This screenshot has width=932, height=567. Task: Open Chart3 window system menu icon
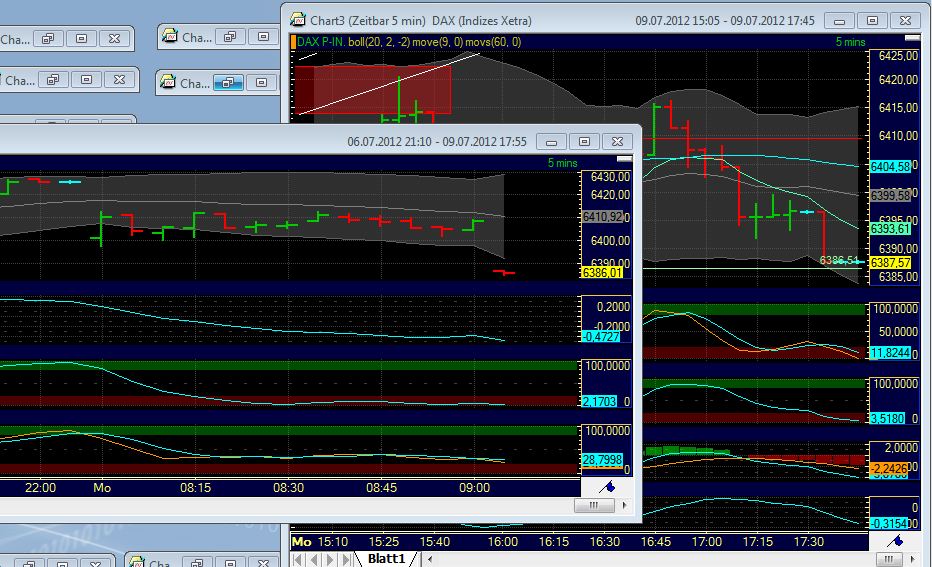pyautogui.click(x=298, y=20)
